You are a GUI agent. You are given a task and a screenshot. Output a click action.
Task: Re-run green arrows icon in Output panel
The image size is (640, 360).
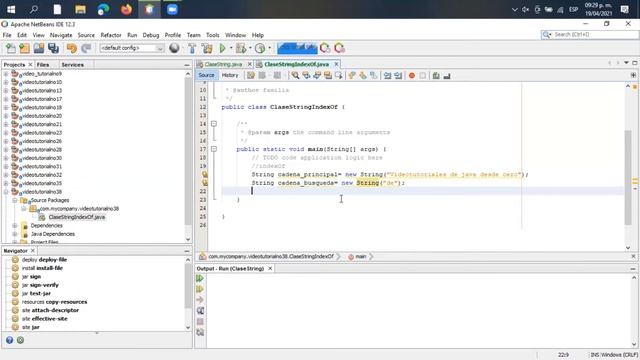click(200, 278)
